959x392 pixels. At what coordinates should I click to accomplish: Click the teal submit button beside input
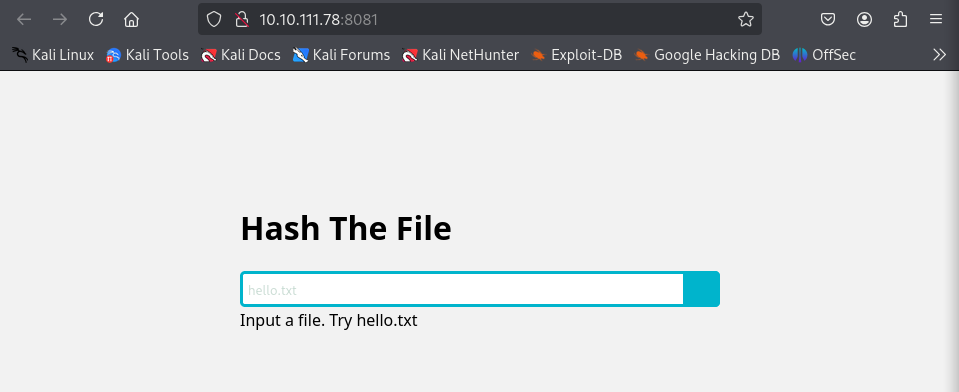pos(701,289)
